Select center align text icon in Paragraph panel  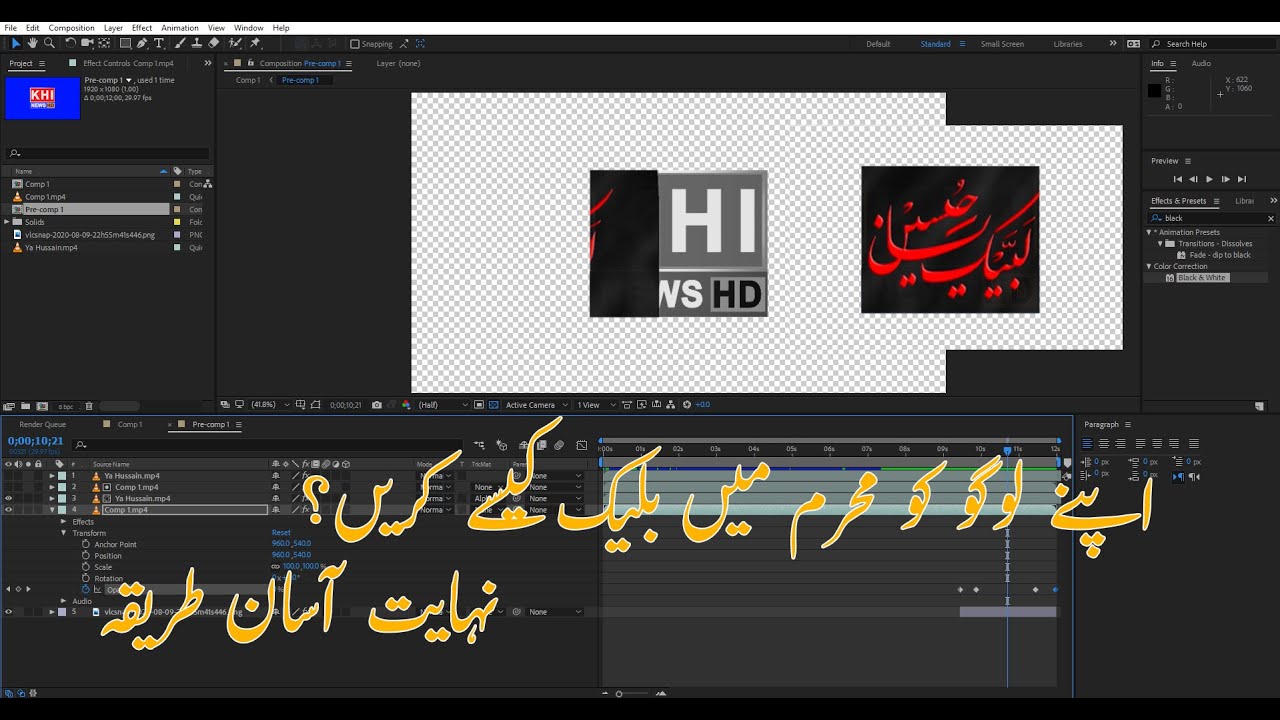[x=1104, y=443]
